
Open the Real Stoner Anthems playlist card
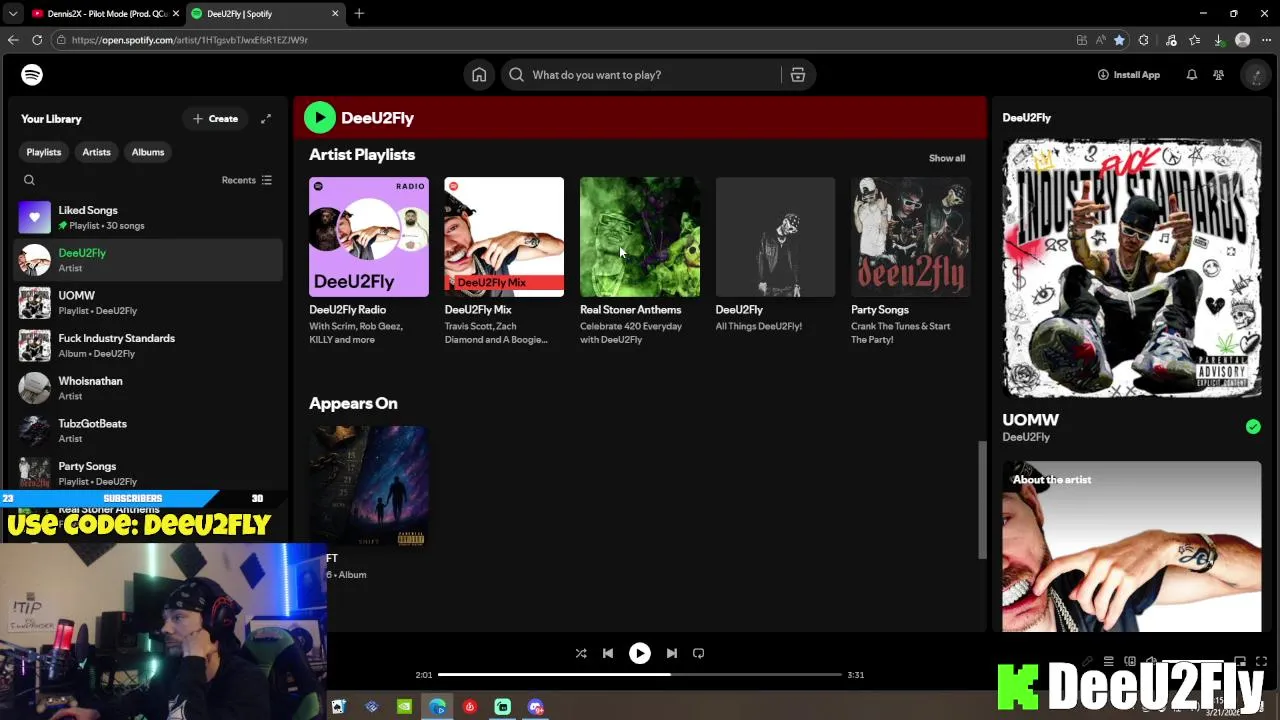[x=640, y=262]
